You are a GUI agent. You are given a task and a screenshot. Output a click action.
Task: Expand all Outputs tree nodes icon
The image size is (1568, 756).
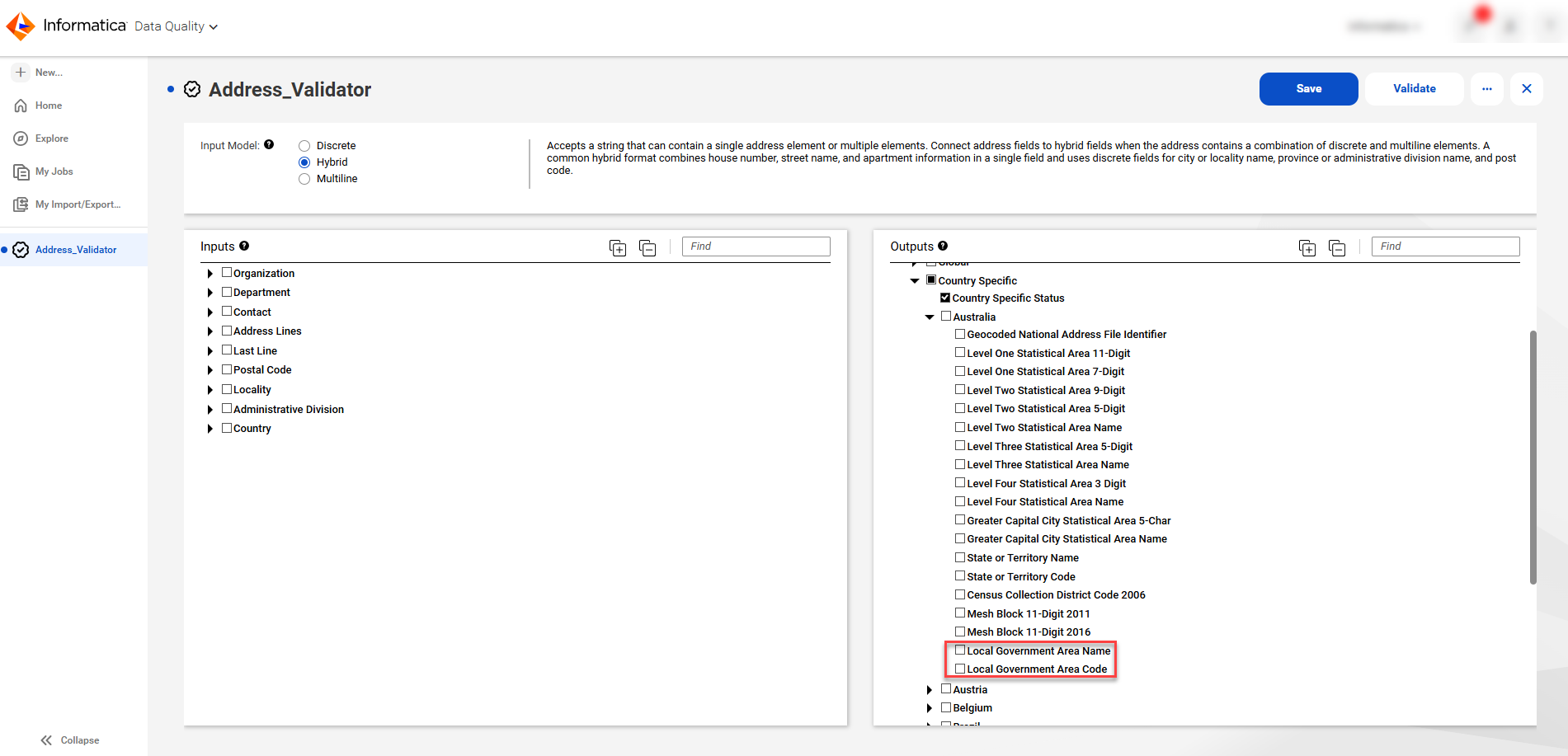1307,248
